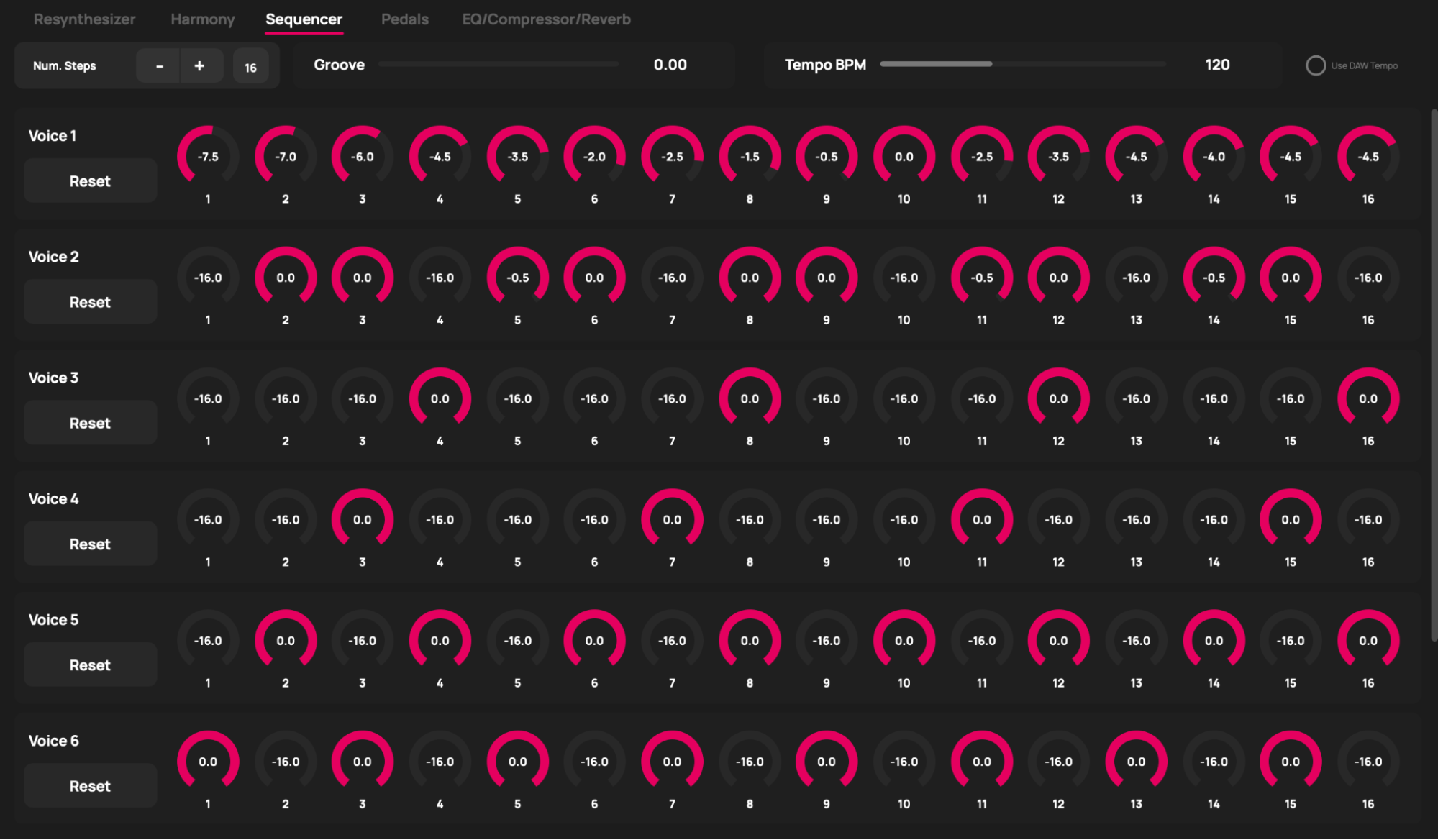The width and height of the screenshot is (1438, 840).
Task: Click Voice 4 step 7 knob
Action: pos(672,519)
